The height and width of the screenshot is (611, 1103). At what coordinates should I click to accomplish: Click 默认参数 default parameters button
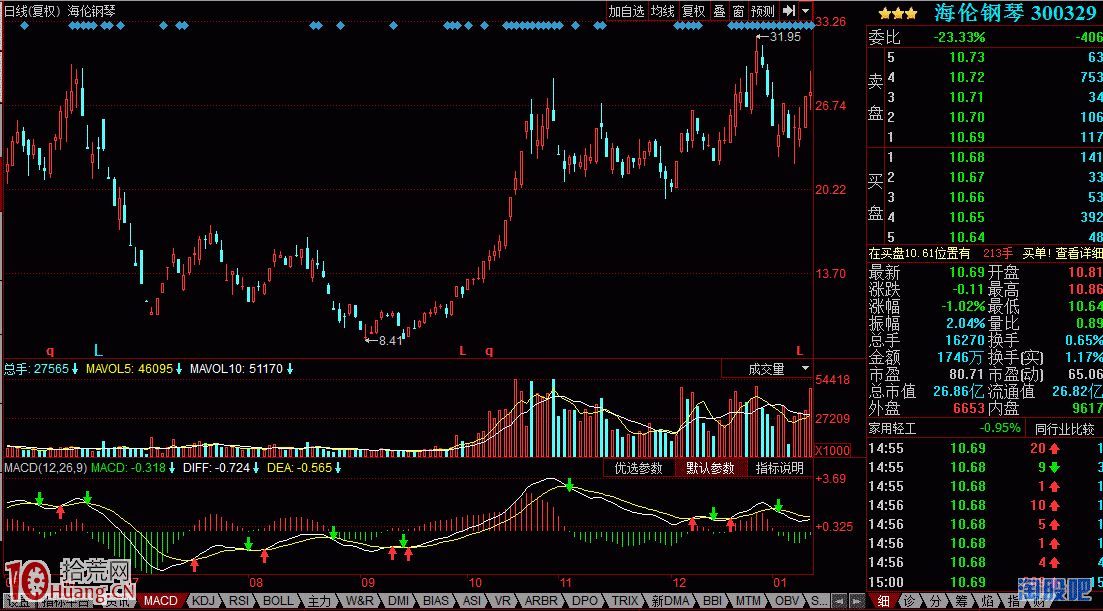710,468
